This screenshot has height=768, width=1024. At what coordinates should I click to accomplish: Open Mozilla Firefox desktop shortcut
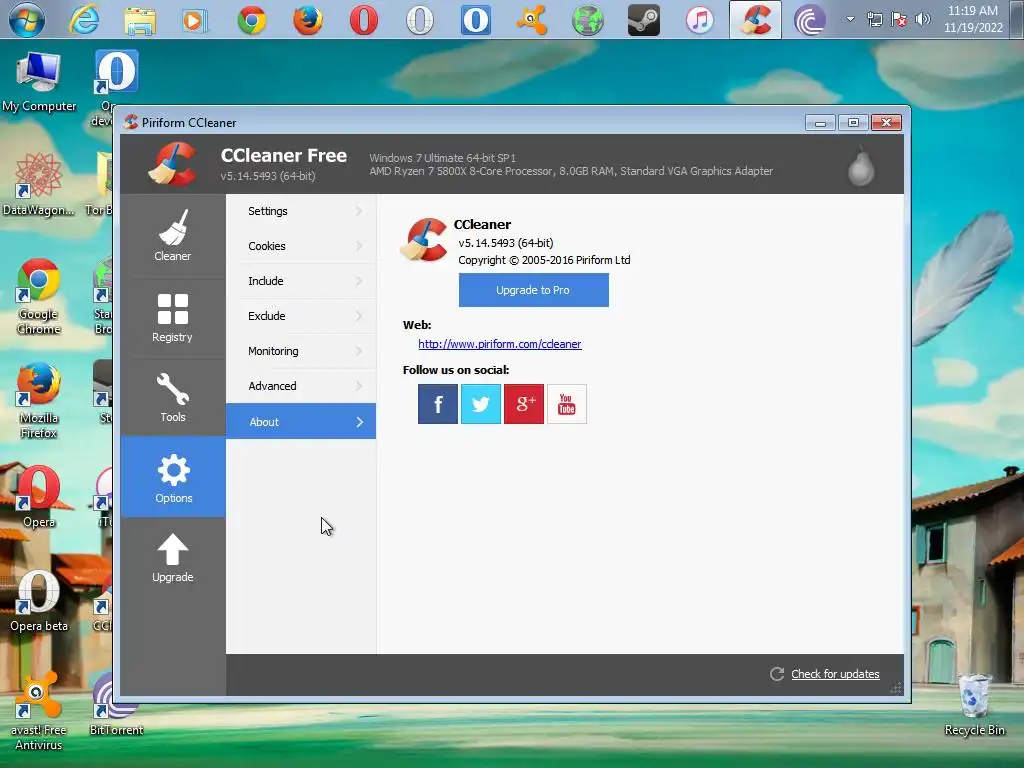click(x=39, y=401)
